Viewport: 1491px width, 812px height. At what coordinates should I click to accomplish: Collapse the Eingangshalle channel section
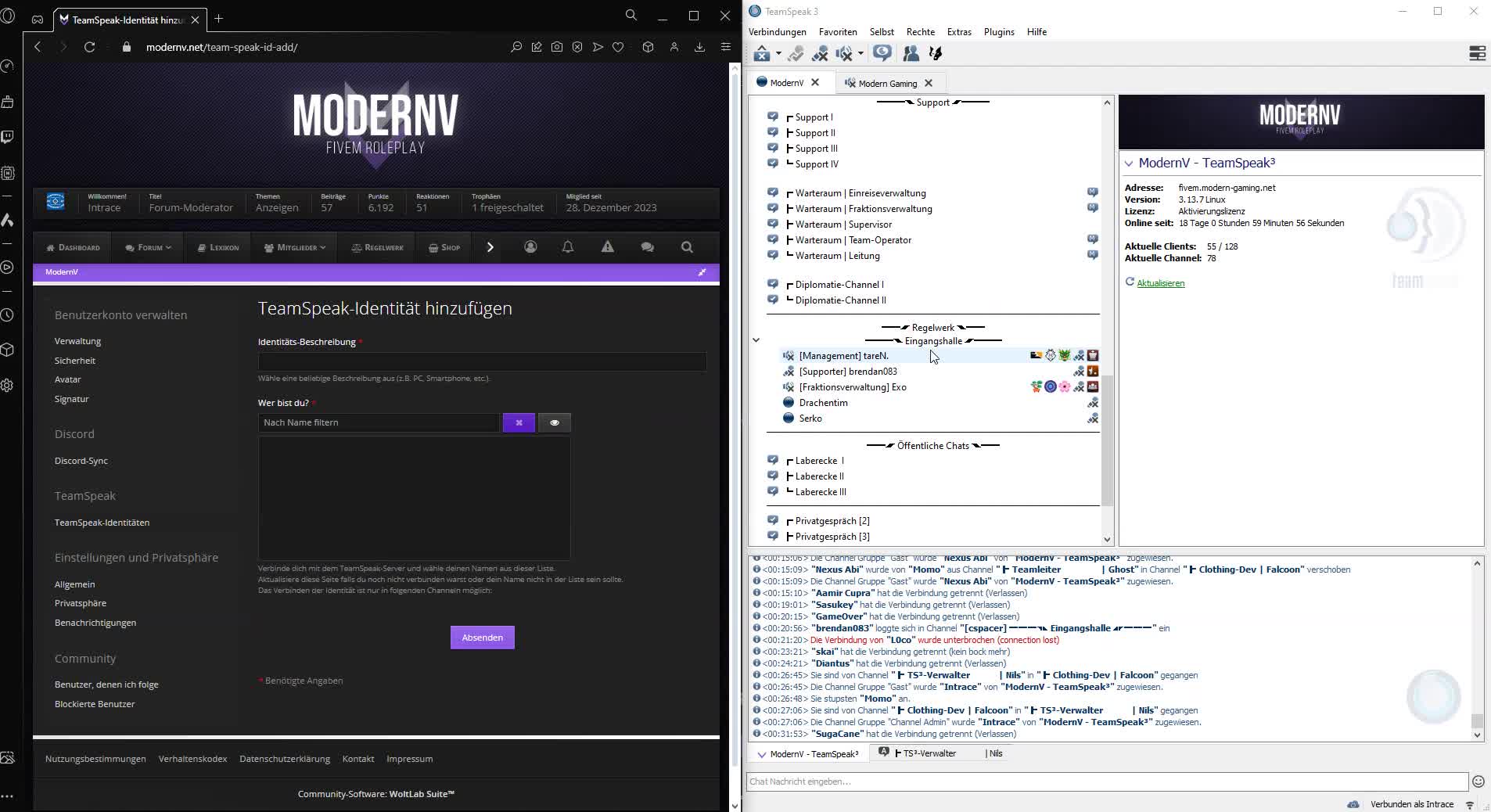(x=756, y=340)
